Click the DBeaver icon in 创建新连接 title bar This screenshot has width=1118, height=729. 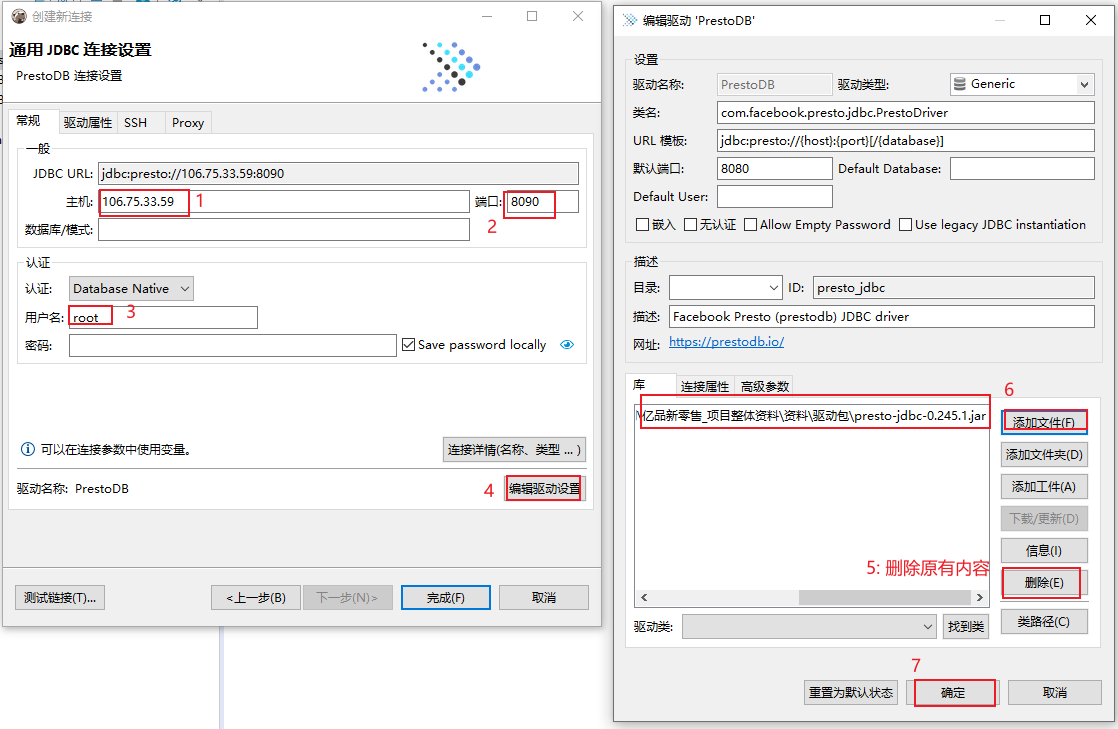coord(19,16)
